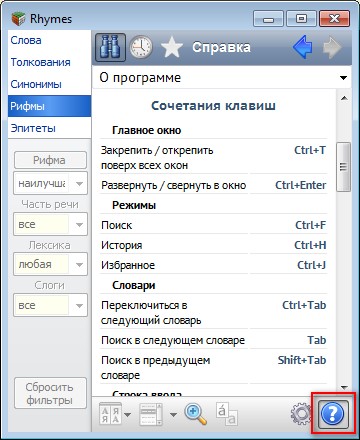The height and width of the screenshot is (440, 360).
Task: Click the Ctrl+J shortcut text
Action: point(311,265)
